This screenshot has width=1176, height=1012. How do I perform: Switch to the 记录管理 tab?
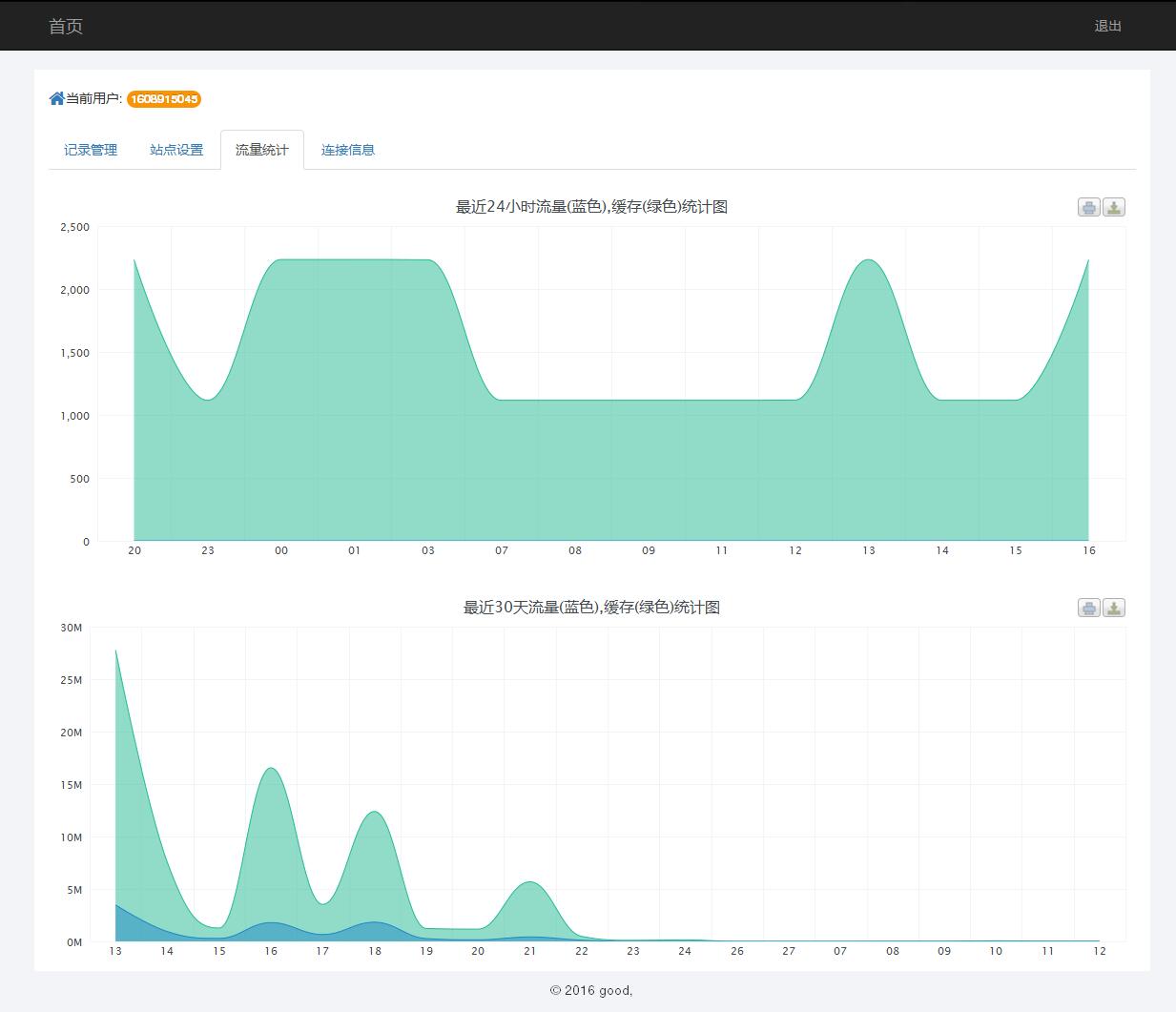(91, 150)
